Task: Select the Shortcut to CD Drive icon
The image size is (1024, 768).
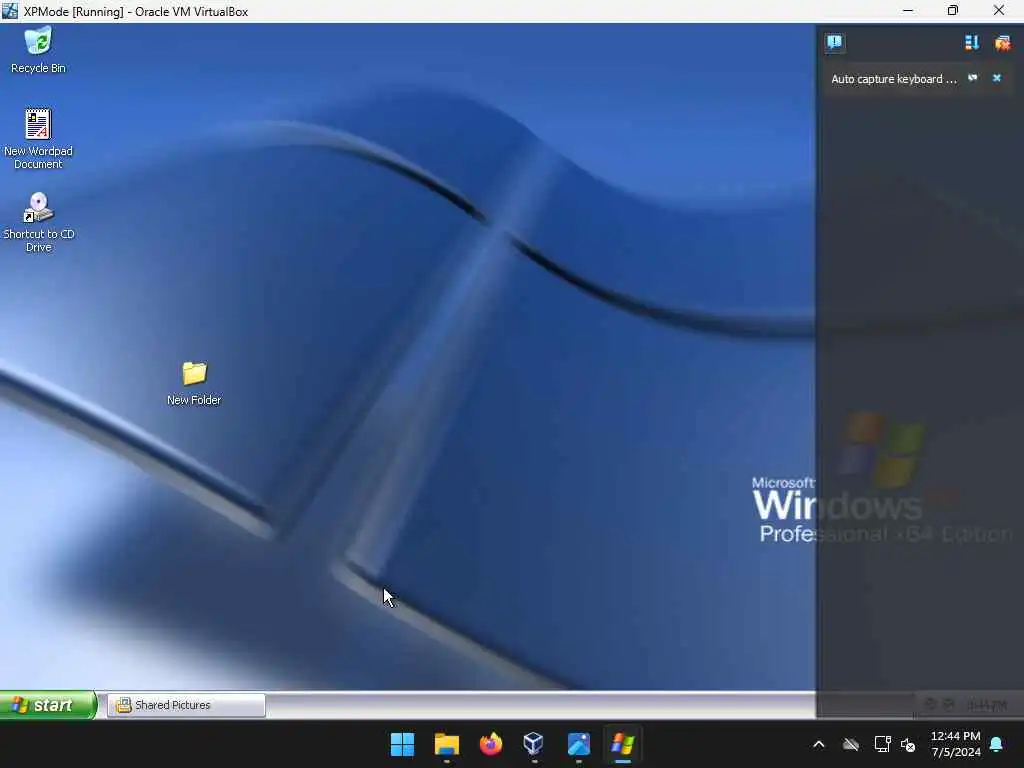Action: 39,222
